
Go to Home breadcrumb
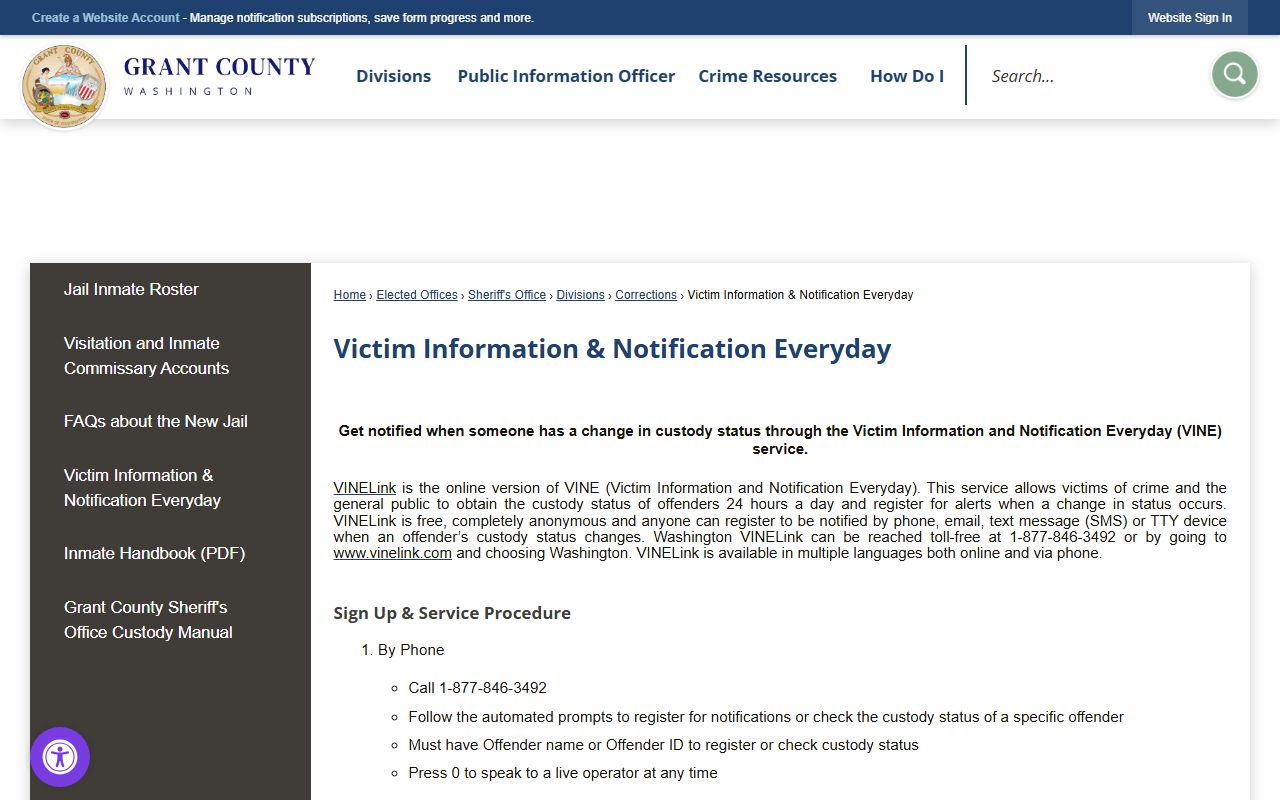point(349,295)
